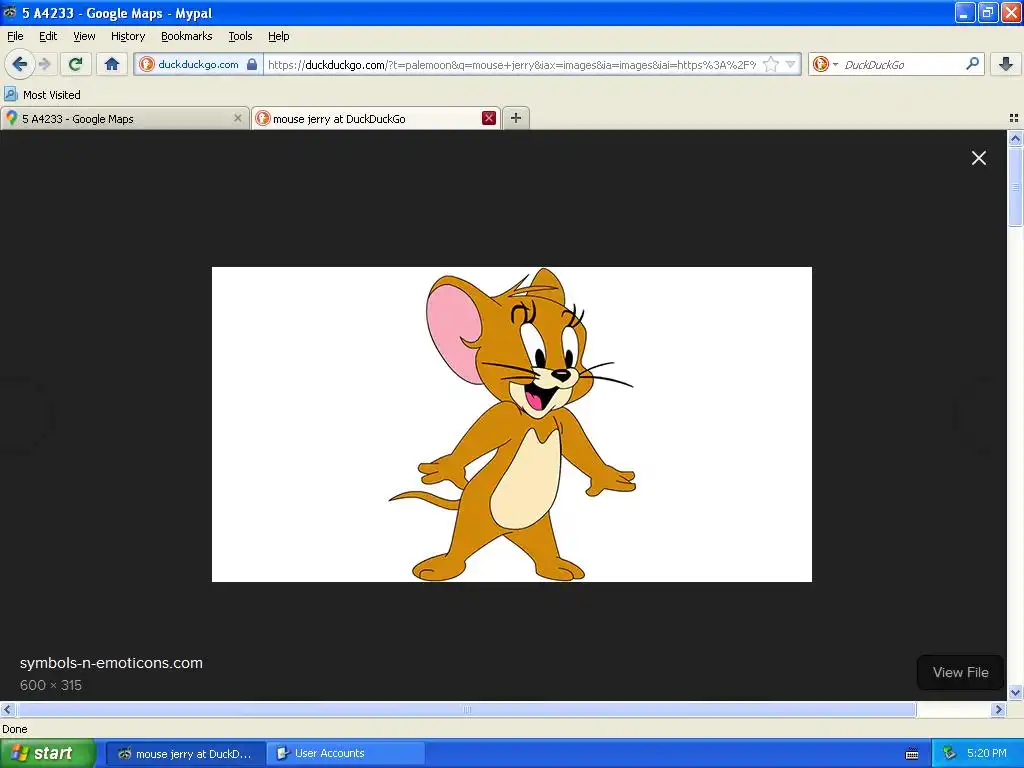Open the Help menu

click(279, 36)
